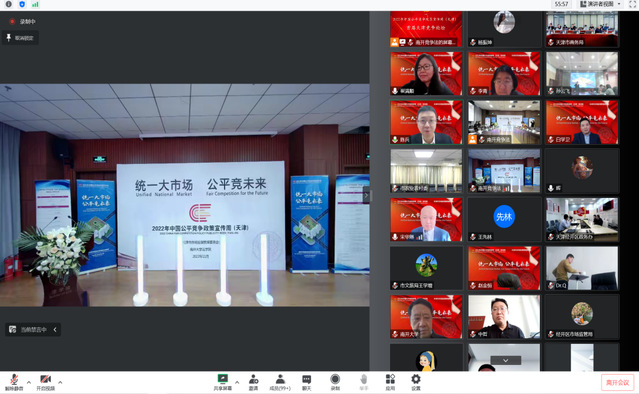
Task: Open the 演讲者视图 speaker view dropdown
Action: click(601, 4)
